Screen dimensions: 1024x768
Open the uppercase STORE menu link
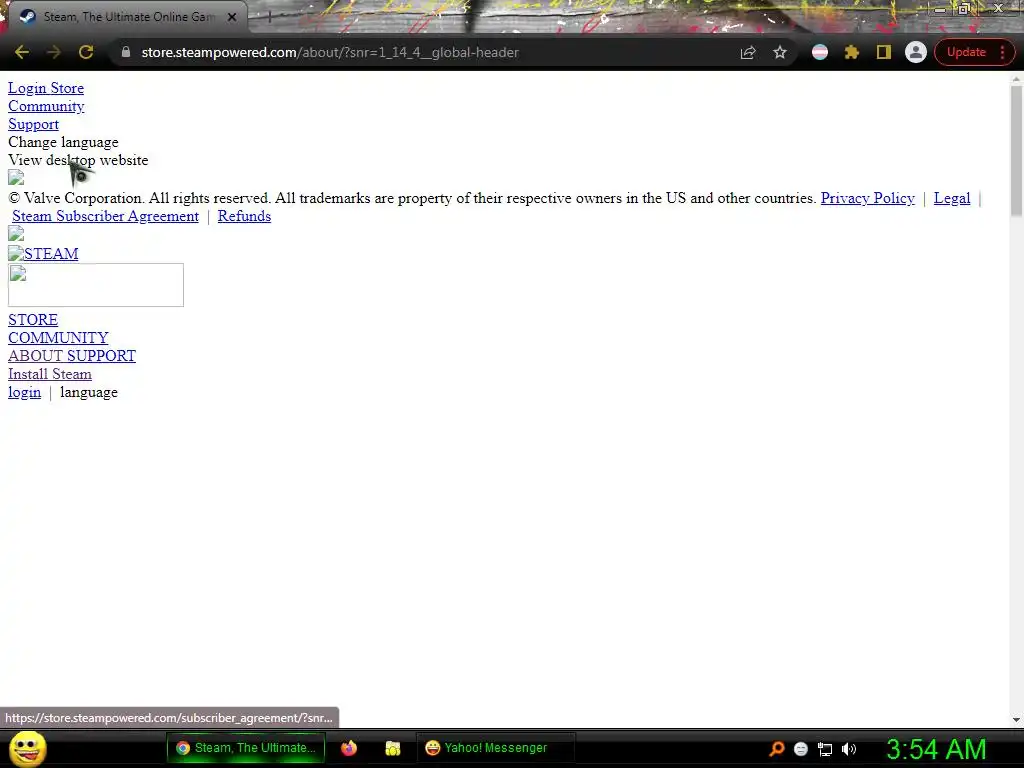[x=33, y=320]
